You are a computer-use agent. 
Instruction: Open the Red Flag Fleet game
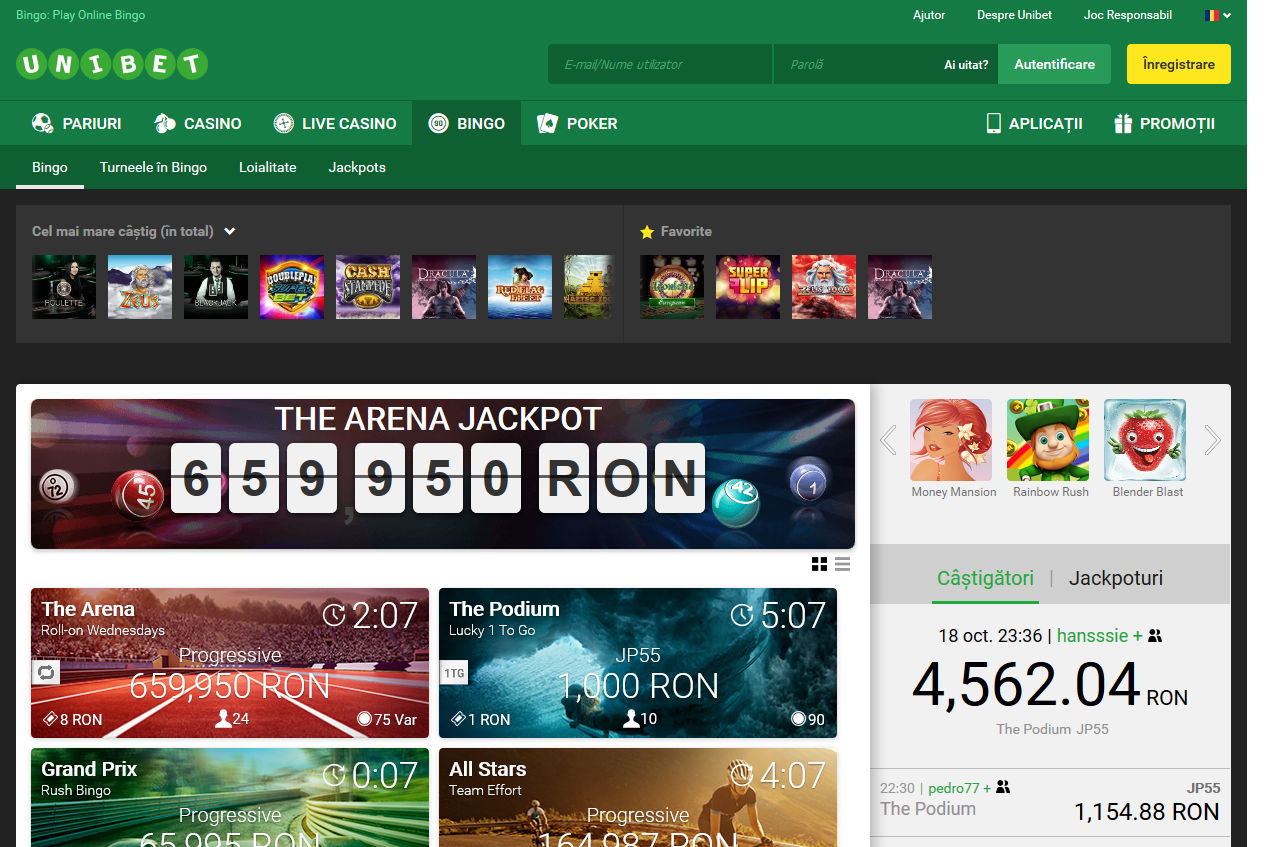tap(520, 287)
